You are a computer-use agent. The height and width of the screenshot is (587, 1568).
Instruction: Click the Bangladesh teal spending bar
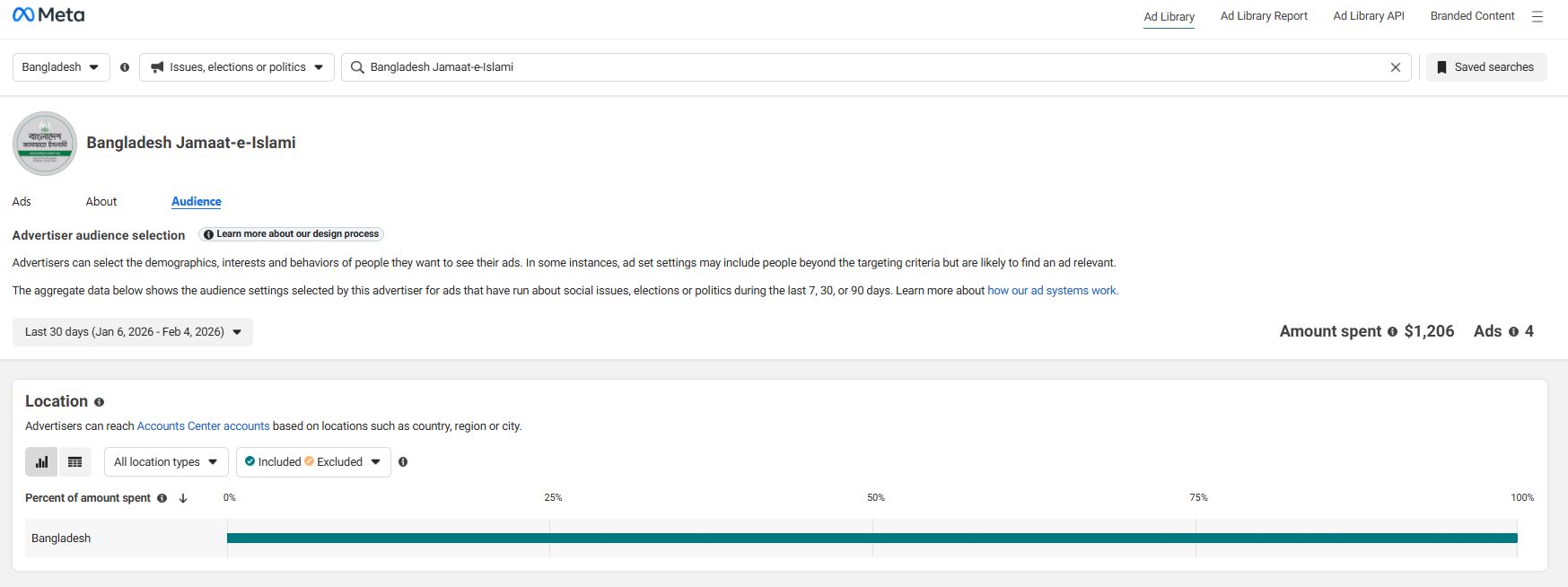[x=871, y=539]
